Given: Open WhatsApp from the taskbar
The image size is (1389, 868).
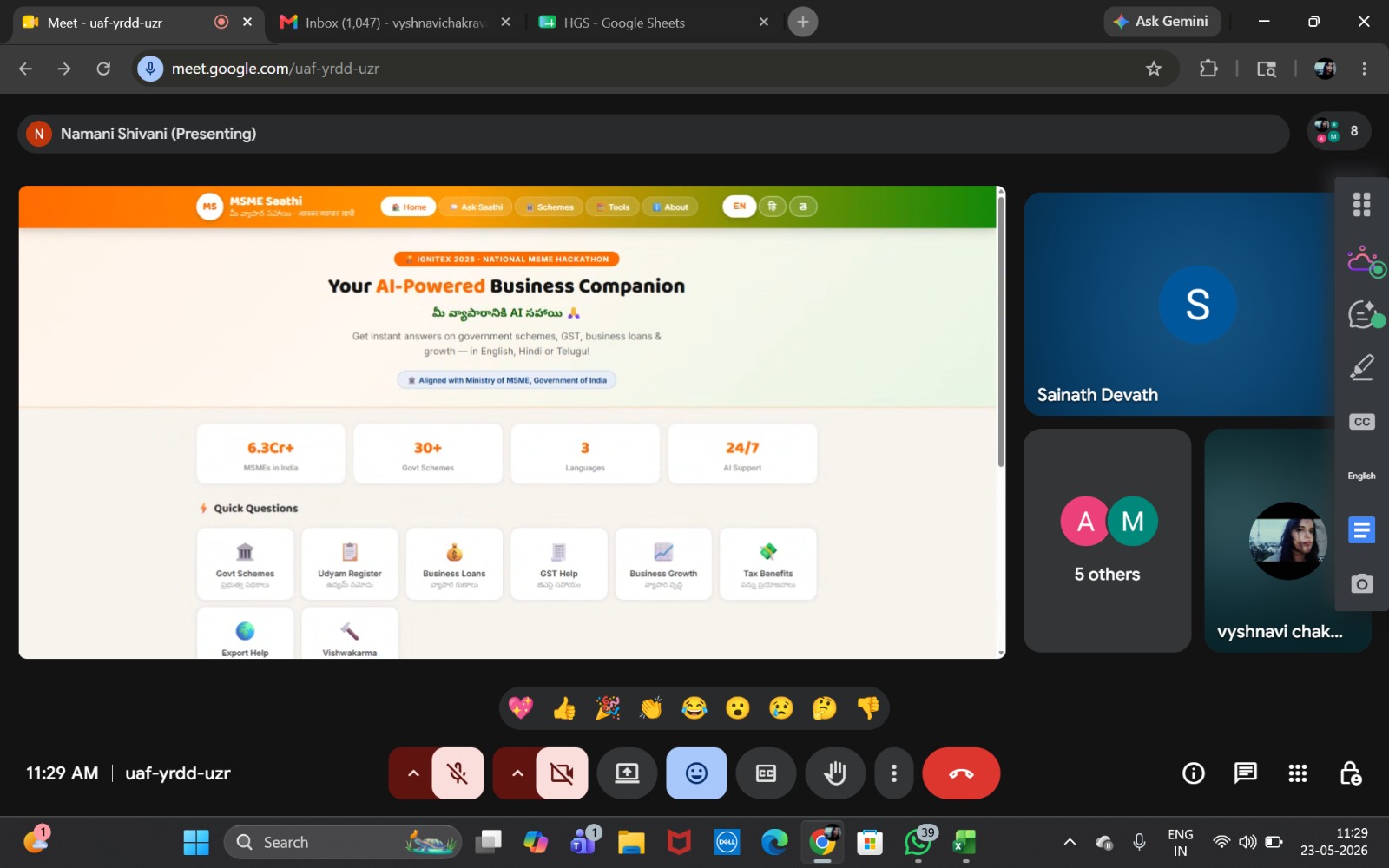Looking at the screenshot, I should [x=918, y=842].
